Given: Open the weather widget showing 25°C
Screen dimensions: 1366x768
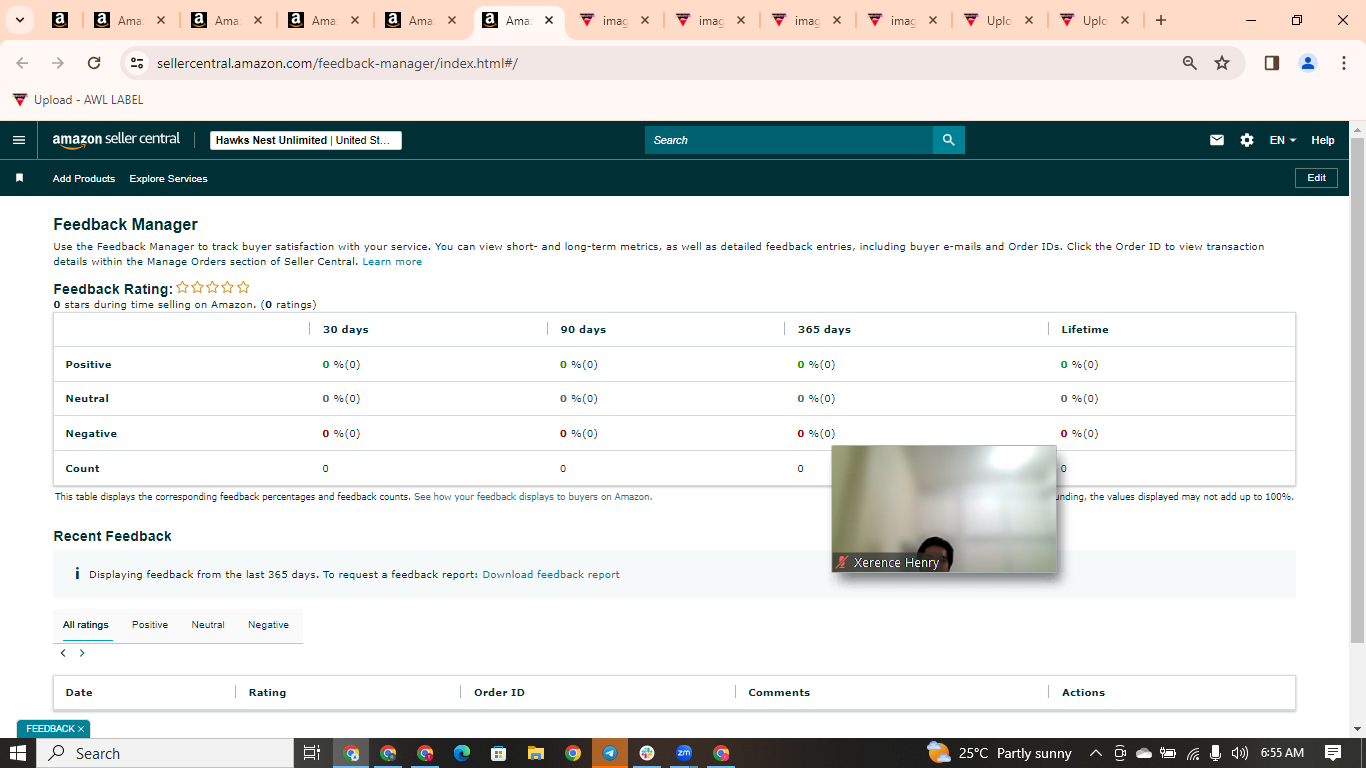Looking at the screenshot, I should 999,753.
